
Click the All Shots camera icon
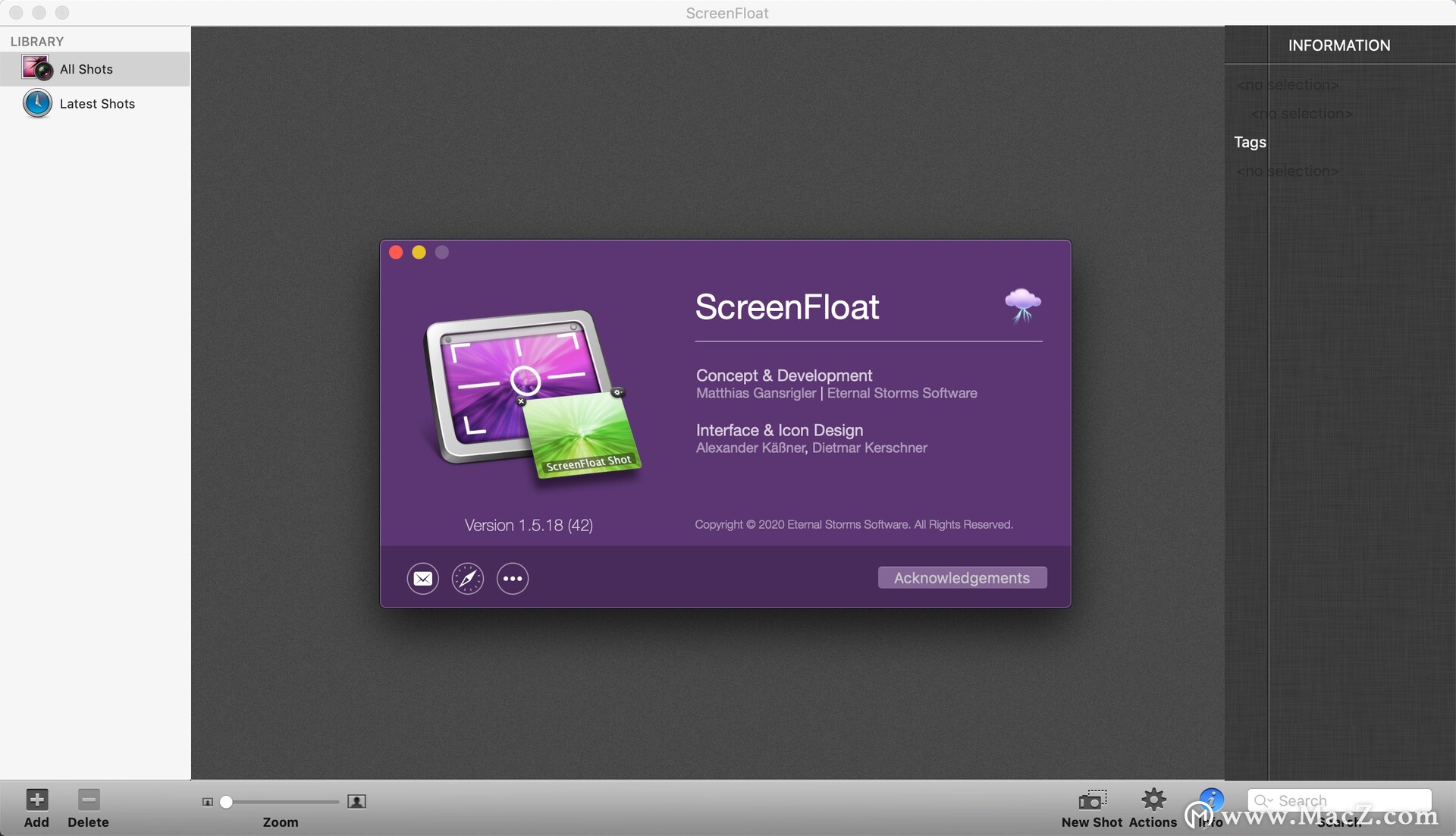pyautogui.click(x=36, y=68)
